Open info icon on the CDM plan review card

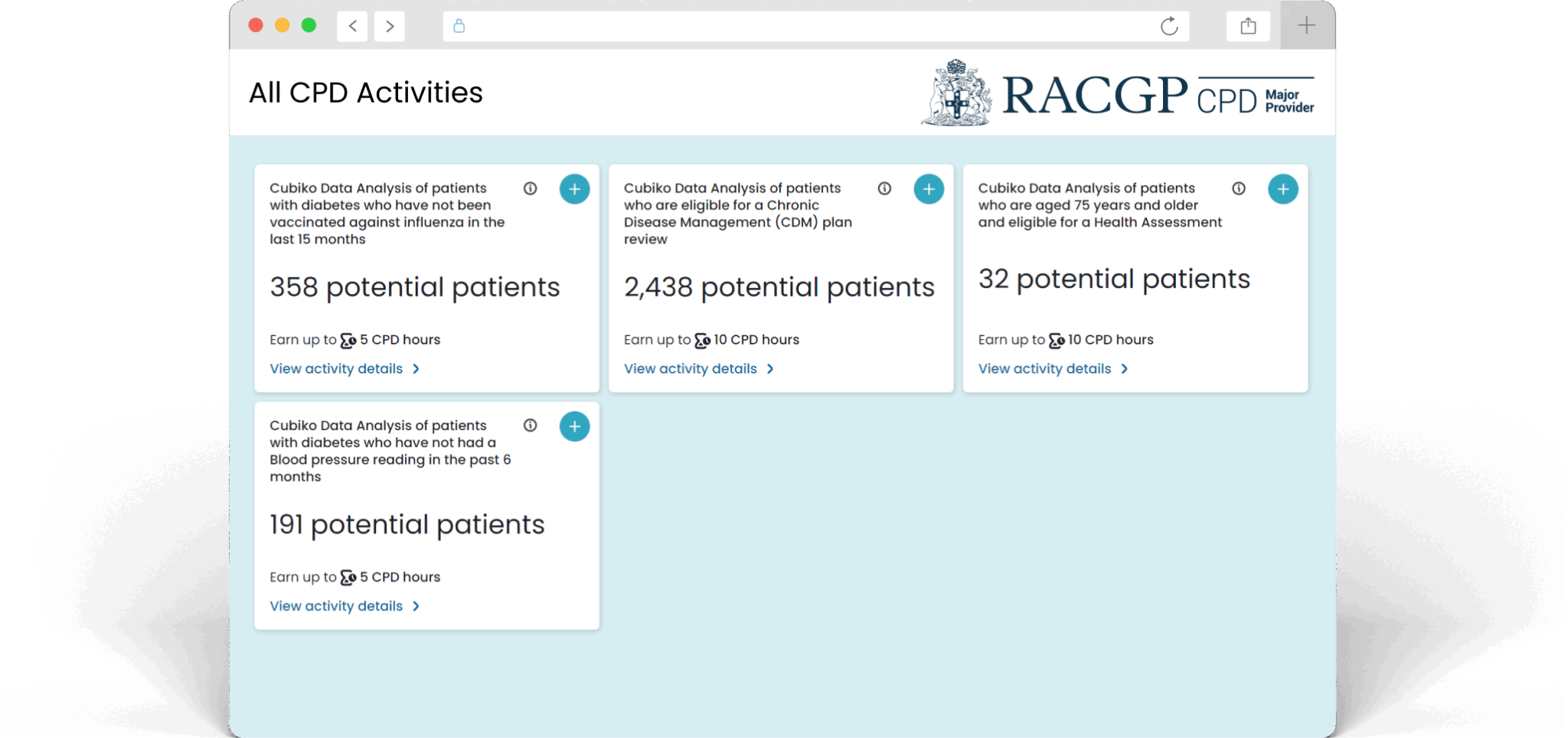pos(884,188)
